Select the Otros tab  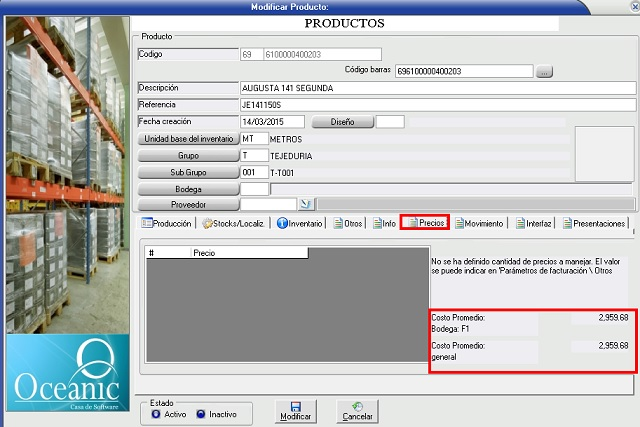click(x=347, y=224)
